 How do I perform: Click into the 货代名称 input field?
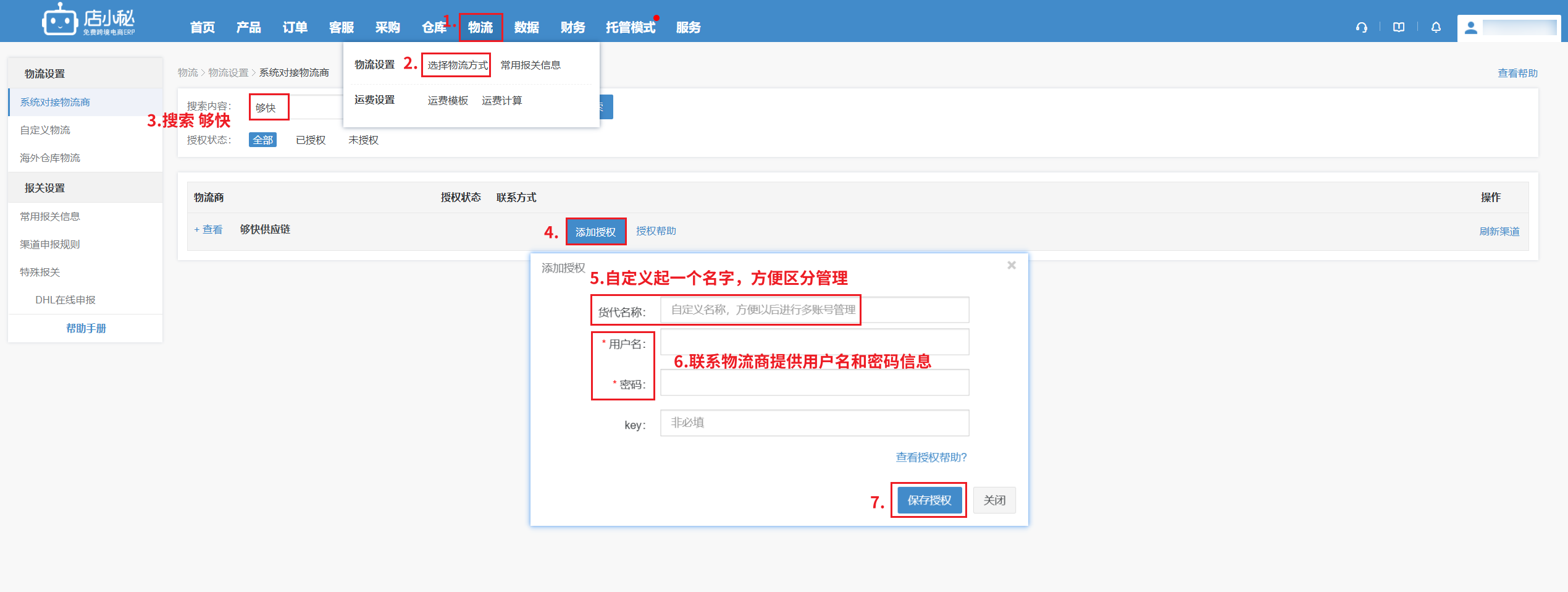[x=814, y=310]
